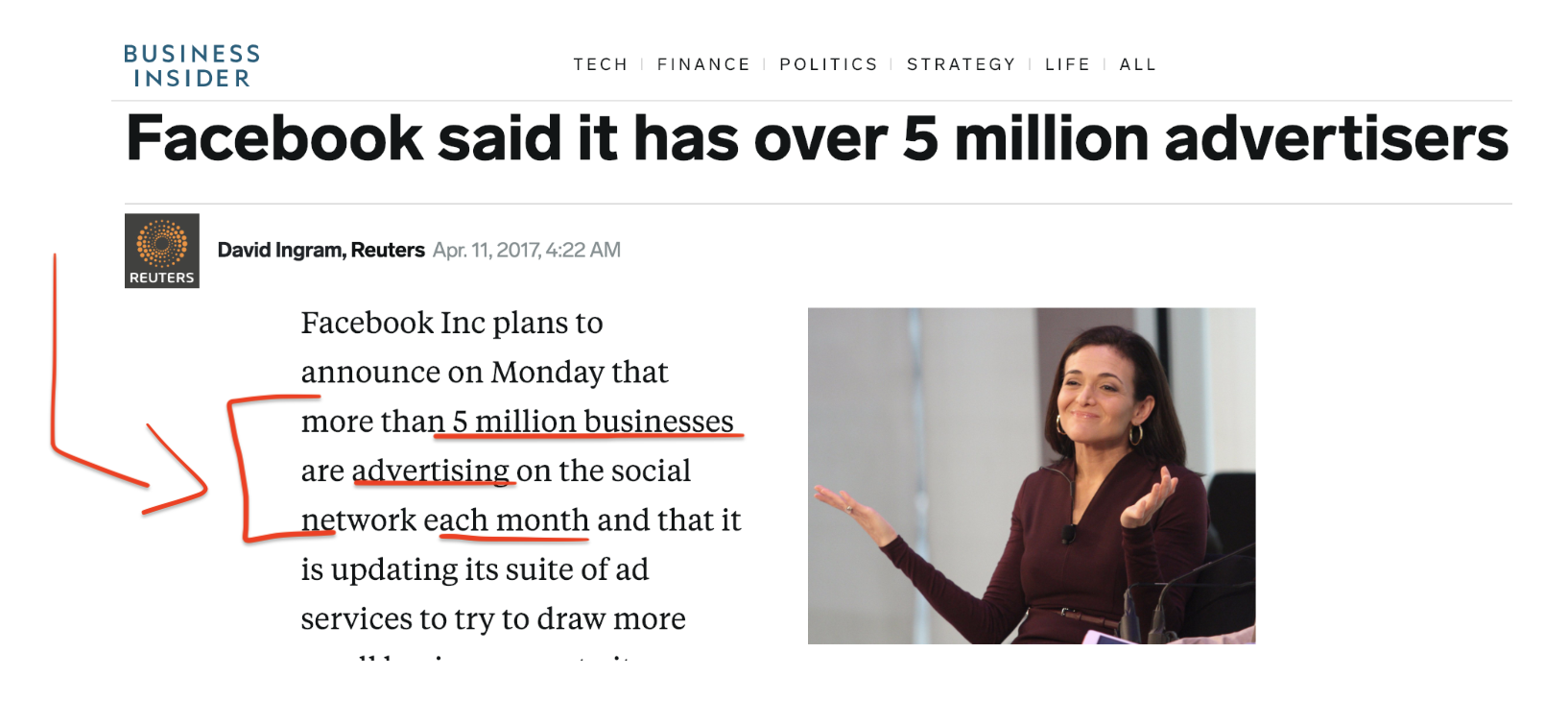Click the ALL navigation link
The height and width of the screenshot is (701, 1568).
pyautogui.click(x=1137, y=64)
